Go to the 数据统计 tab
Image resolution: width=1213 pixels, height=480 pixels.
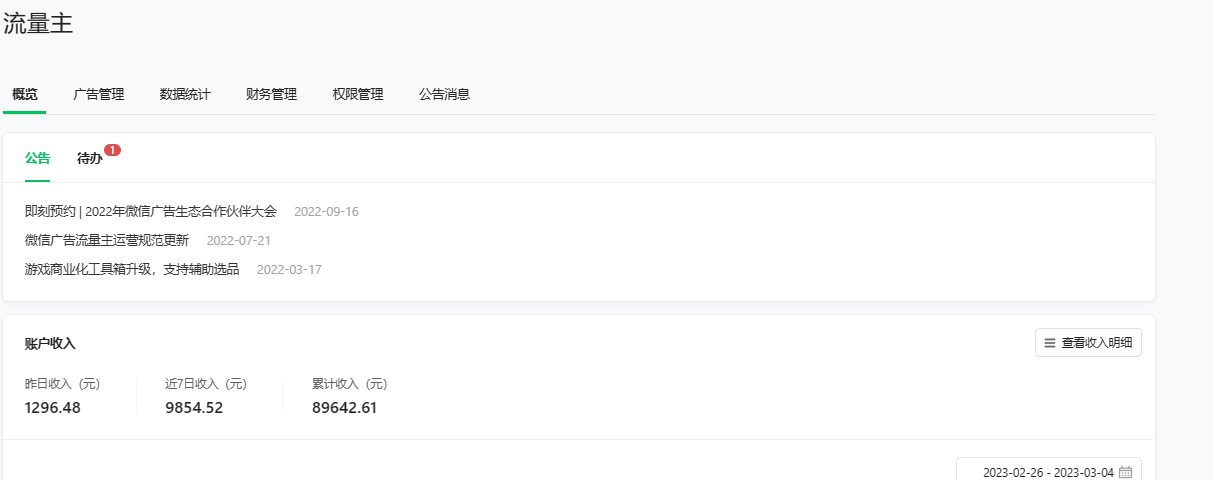point(185,95)
